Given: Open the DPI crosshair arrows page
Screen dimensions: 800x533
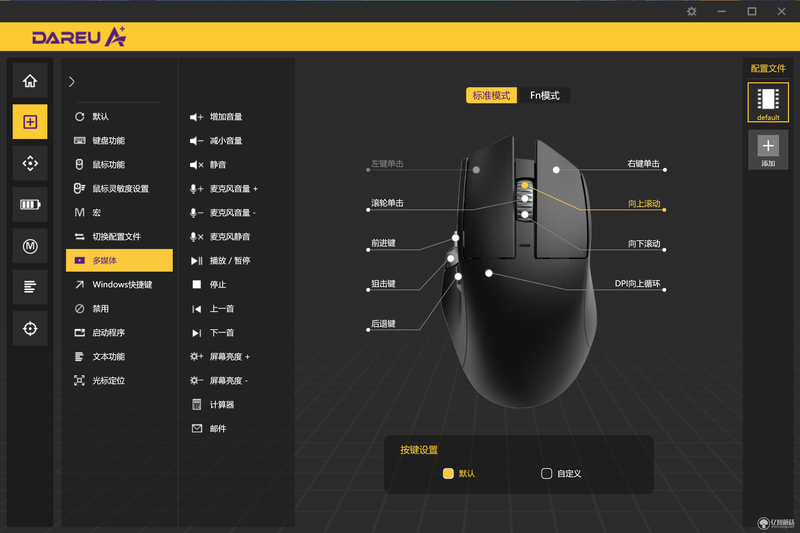Looking at the screenshot, I should tap(30, 163).
